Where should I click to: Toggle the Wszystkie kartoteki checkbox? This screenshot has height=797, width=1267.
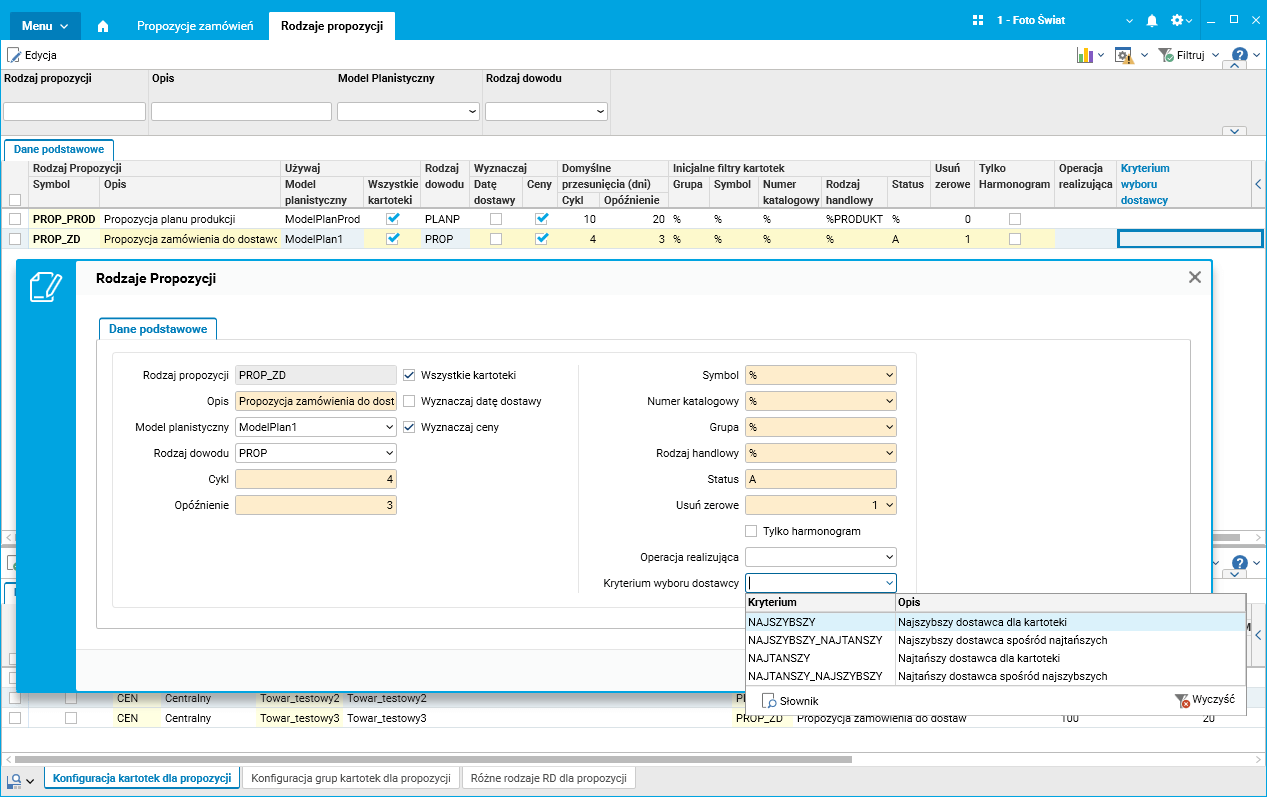[x=409, y=375]
